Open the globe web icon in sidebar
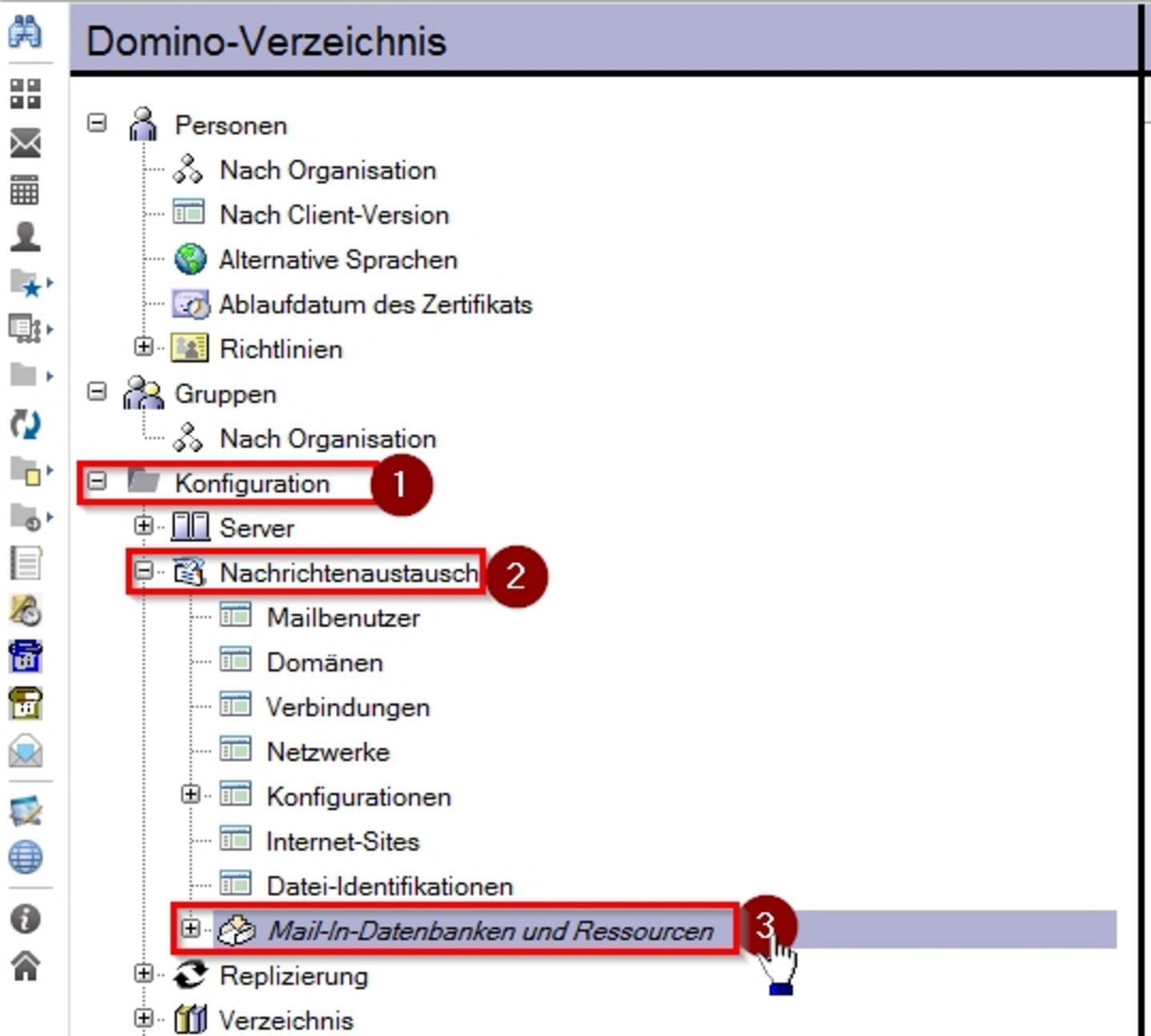This screenshot has height=1036, width=1151. click(26, 858)
